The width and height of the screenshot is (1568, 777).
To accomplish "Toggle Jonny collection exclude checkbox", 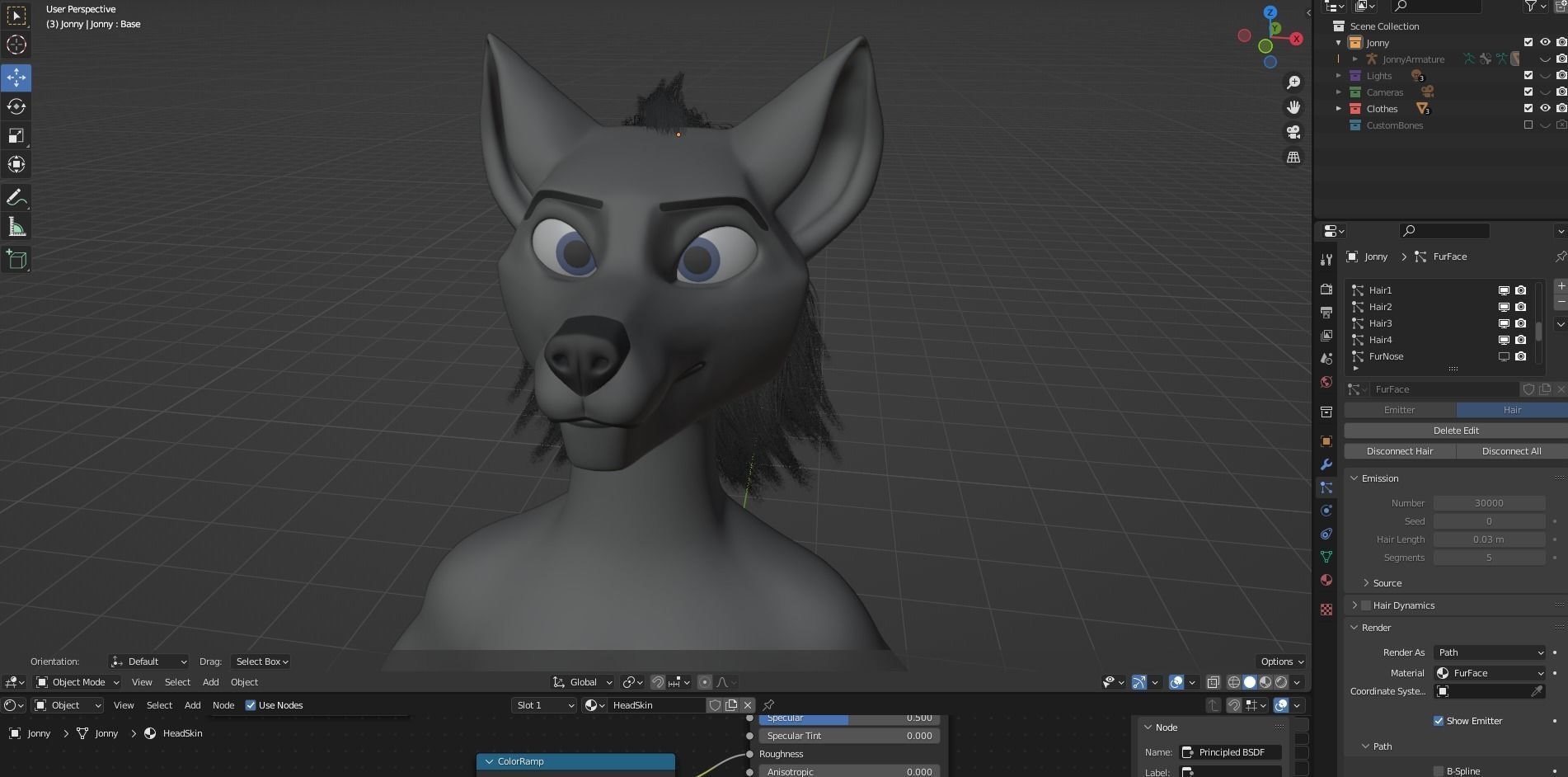I will click(x=1528, y=43).
